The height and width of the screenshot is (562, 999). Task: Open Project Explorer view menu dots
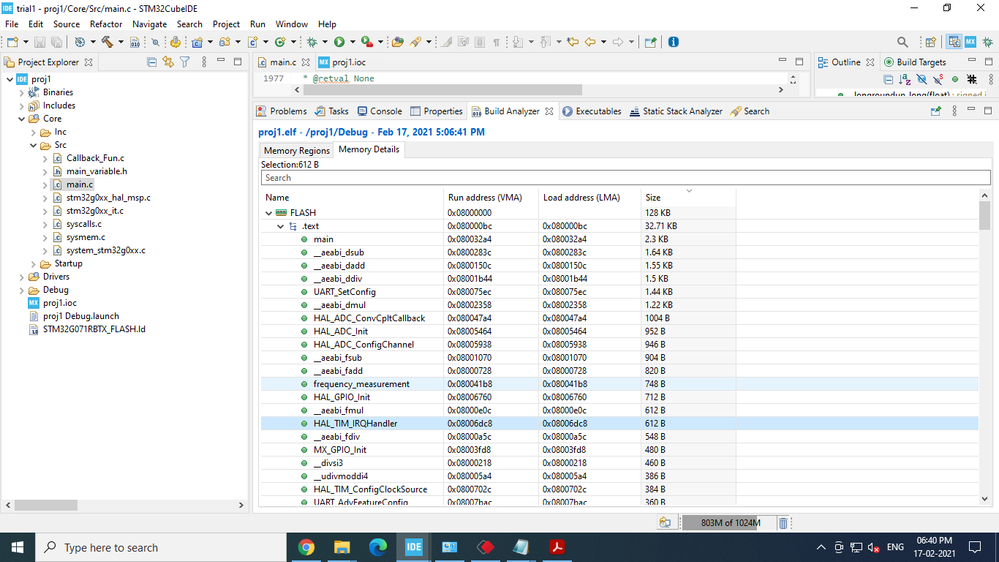coord(204,62)
